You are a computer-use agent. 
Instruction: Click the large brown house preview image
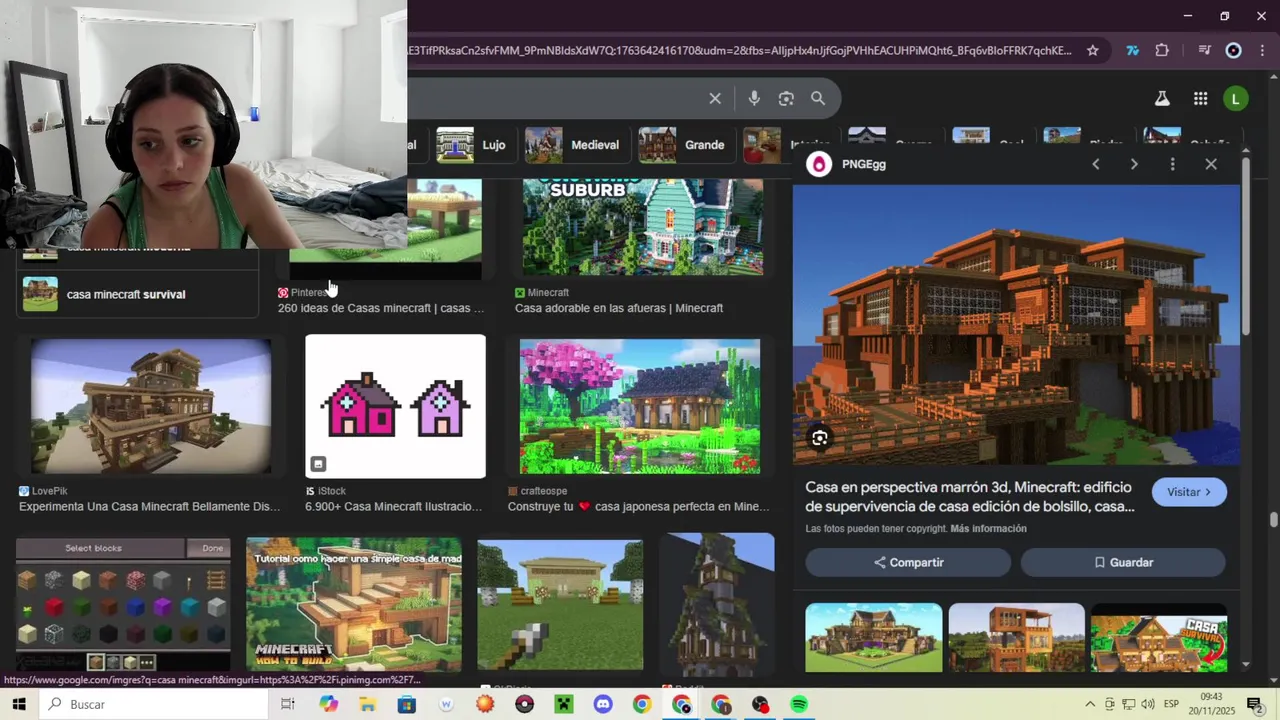1016,325
